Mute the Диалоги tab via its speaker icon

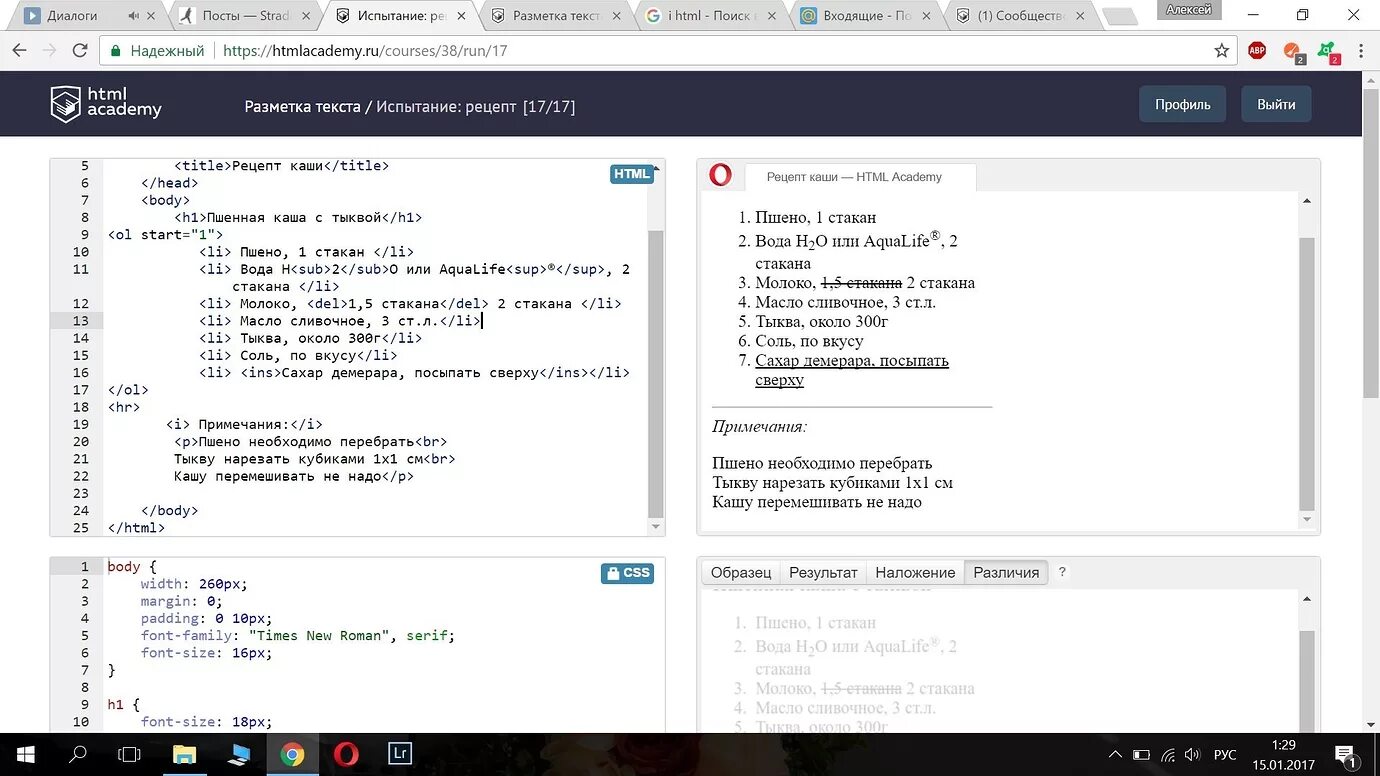(134, 16)
